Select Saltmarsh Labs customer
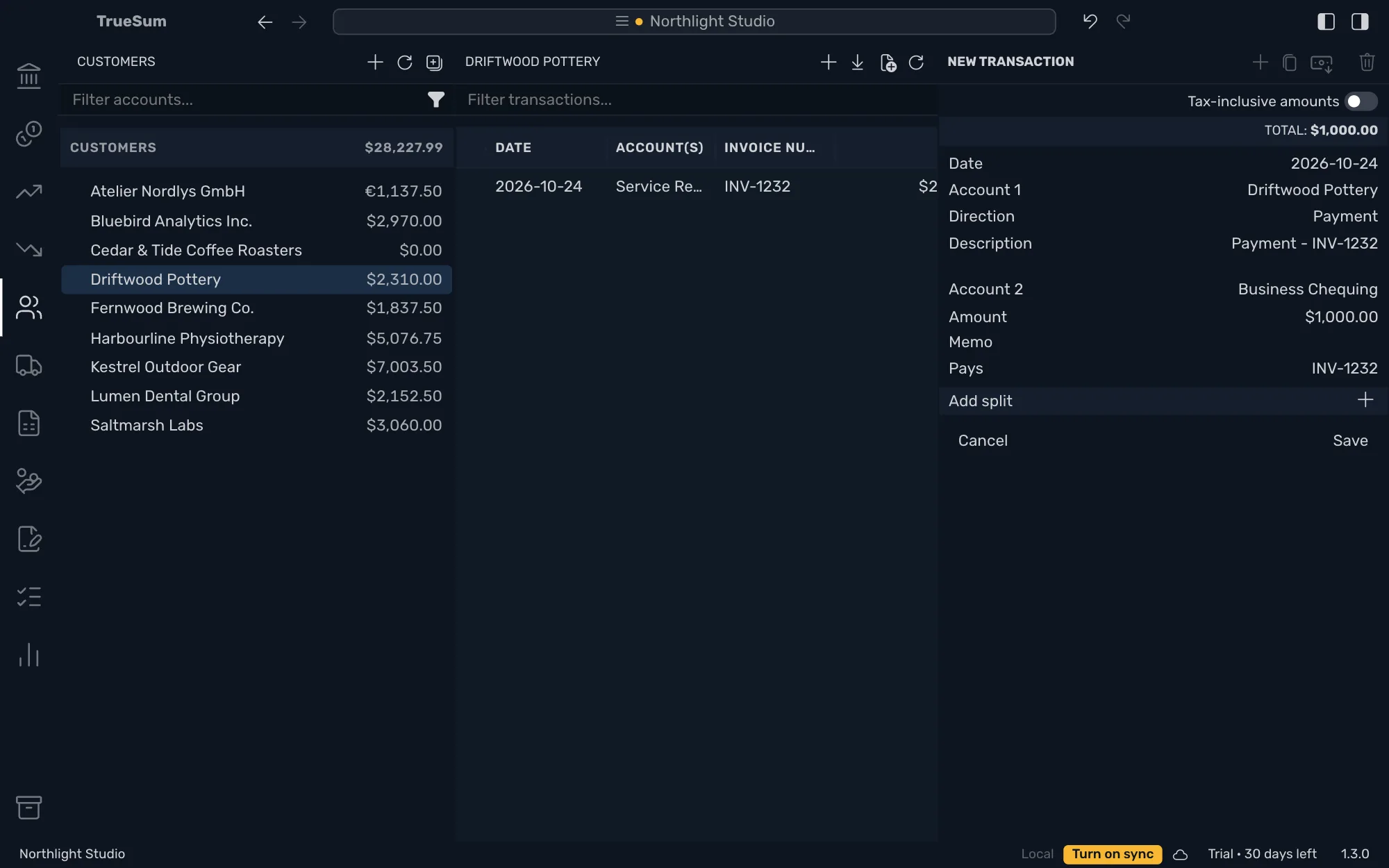This screenshot has width=1389, height=868. (x=256, y=425)
